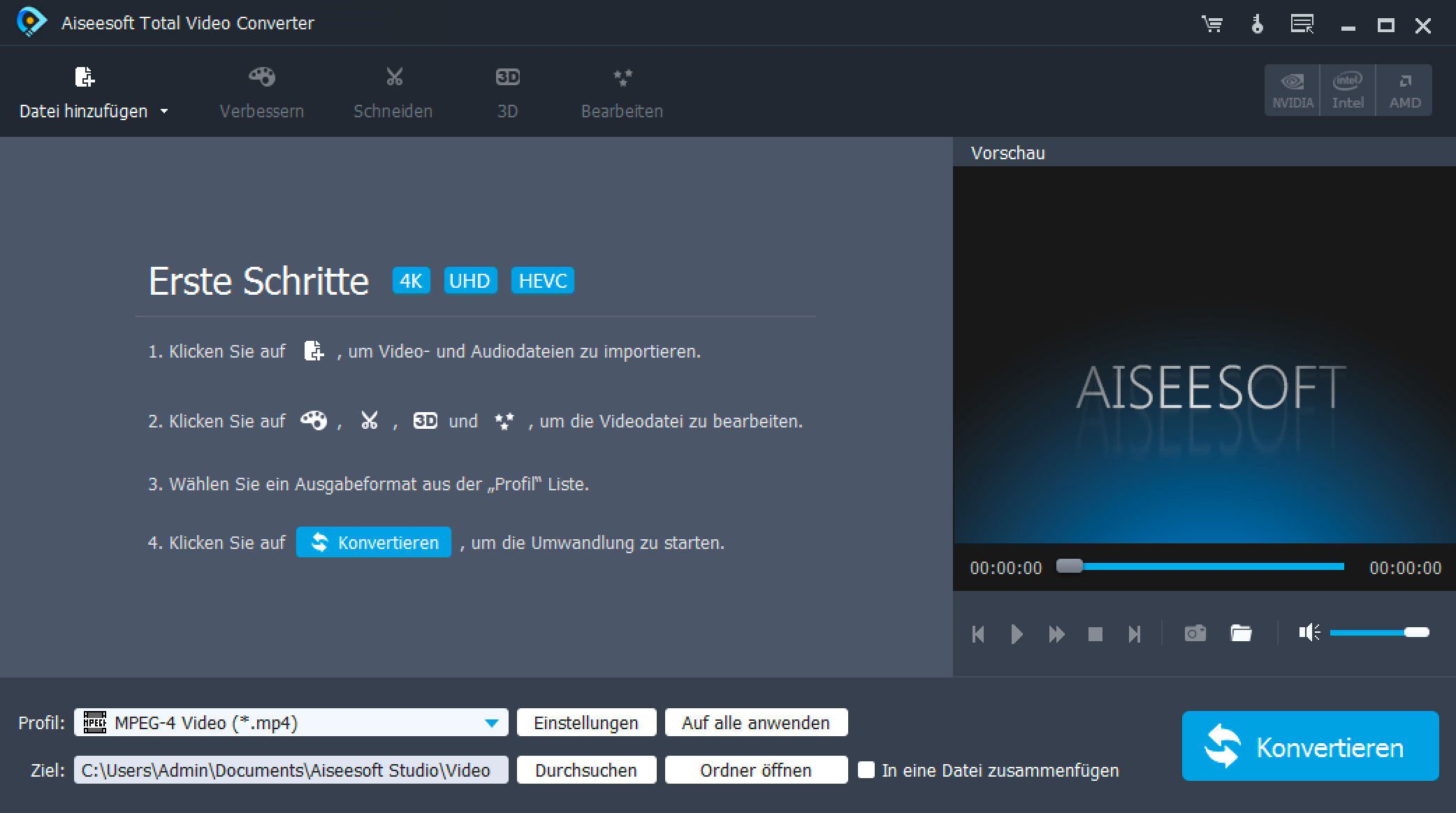Click the Erste Schritte heading
The width and height of the screenshot is (1456, 813).
[x=259, y=281]
